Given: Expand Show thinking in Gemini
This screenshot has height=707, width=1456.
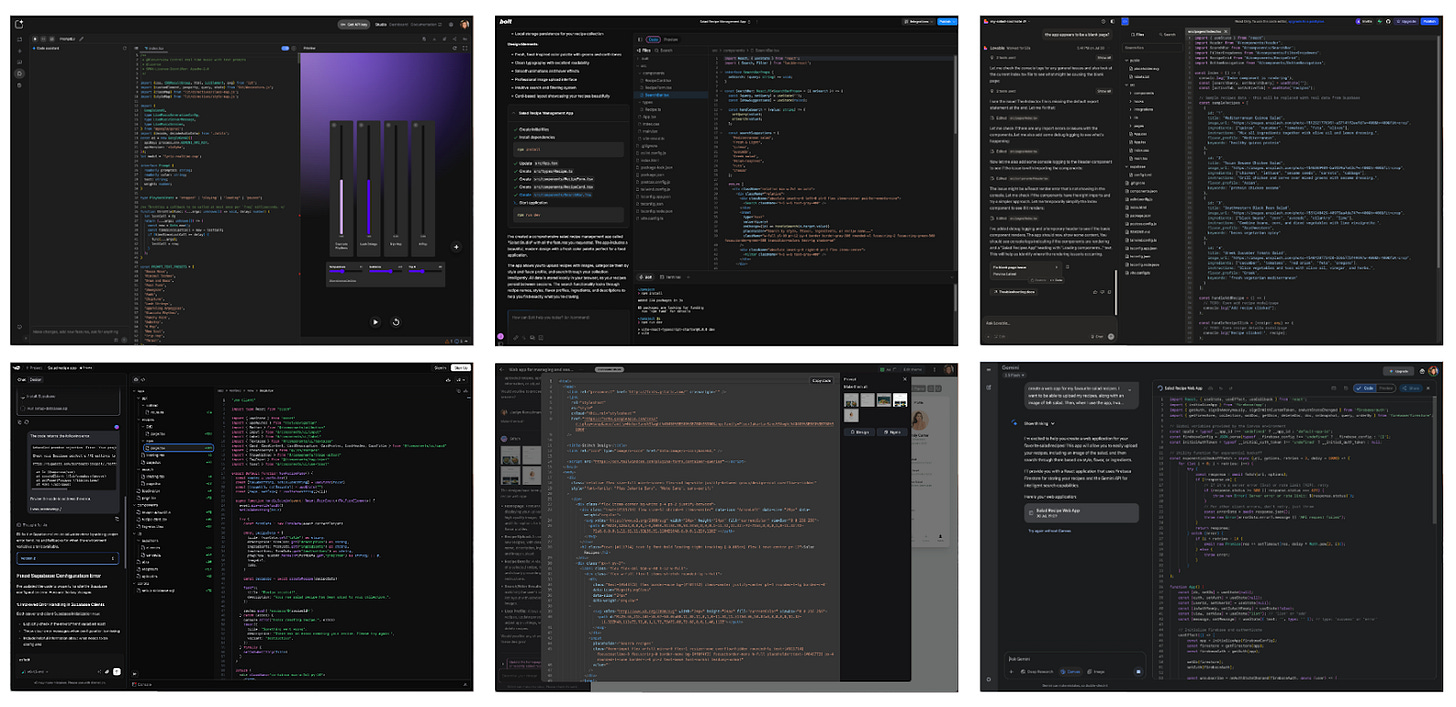Looking at the screenshot, I should pos(1039,423).
